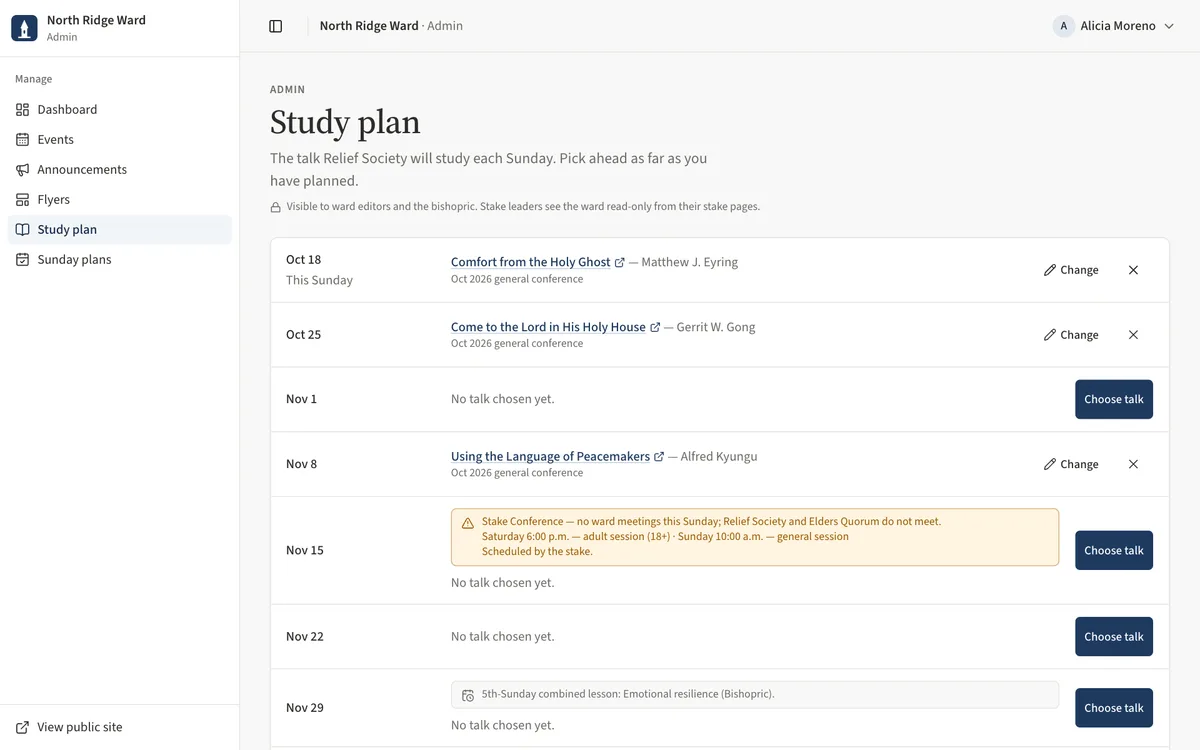Click the Nov 22 date label
Image resolution: width=1200 pixels, height=750 pixels.
(305, 637)
